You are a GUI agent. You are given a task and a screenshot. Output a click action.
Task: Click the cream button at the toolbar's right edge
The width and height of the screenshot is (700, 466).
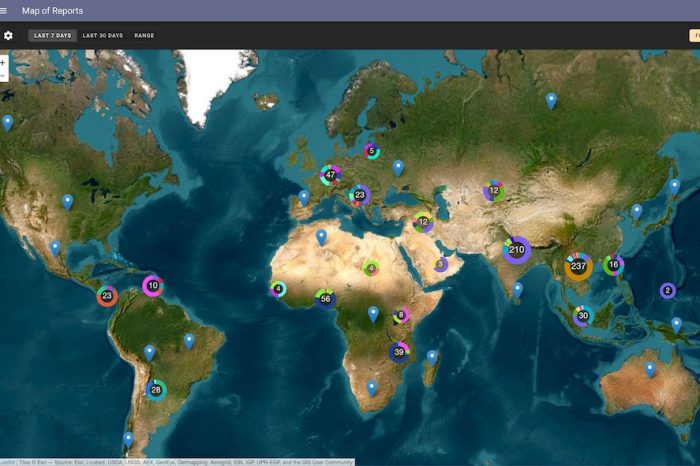(692, 35)
